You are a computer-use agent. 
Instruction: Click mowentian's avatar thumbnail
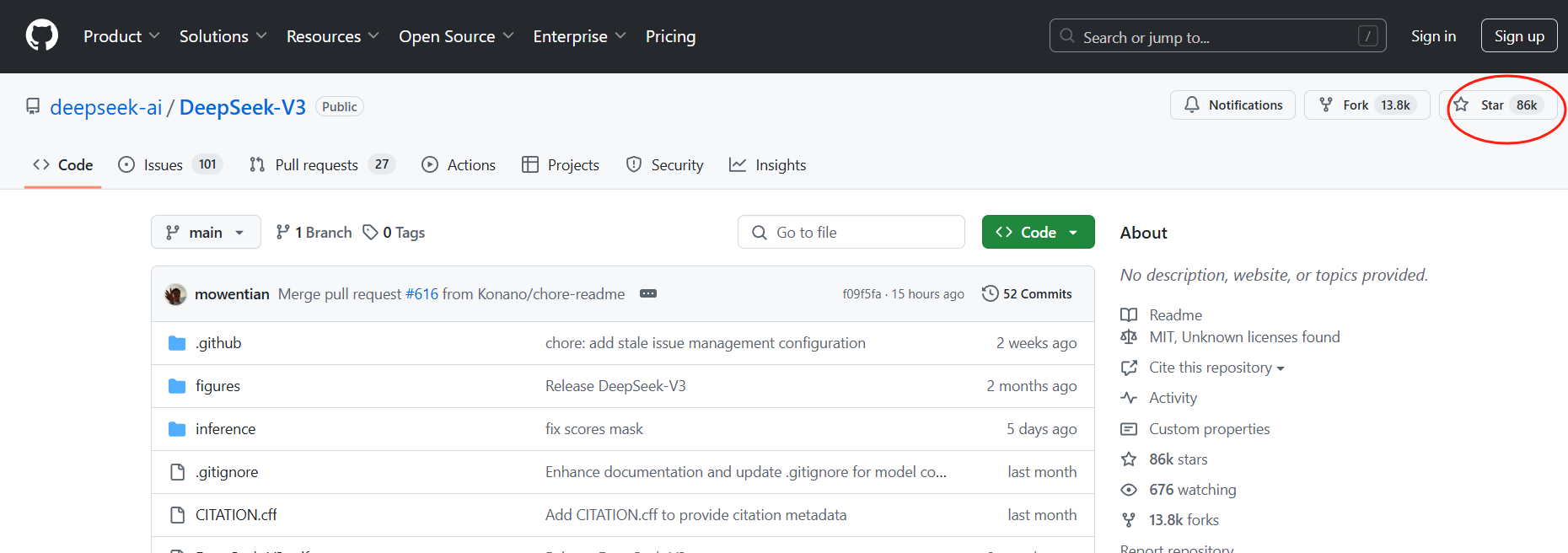[175, 293]
